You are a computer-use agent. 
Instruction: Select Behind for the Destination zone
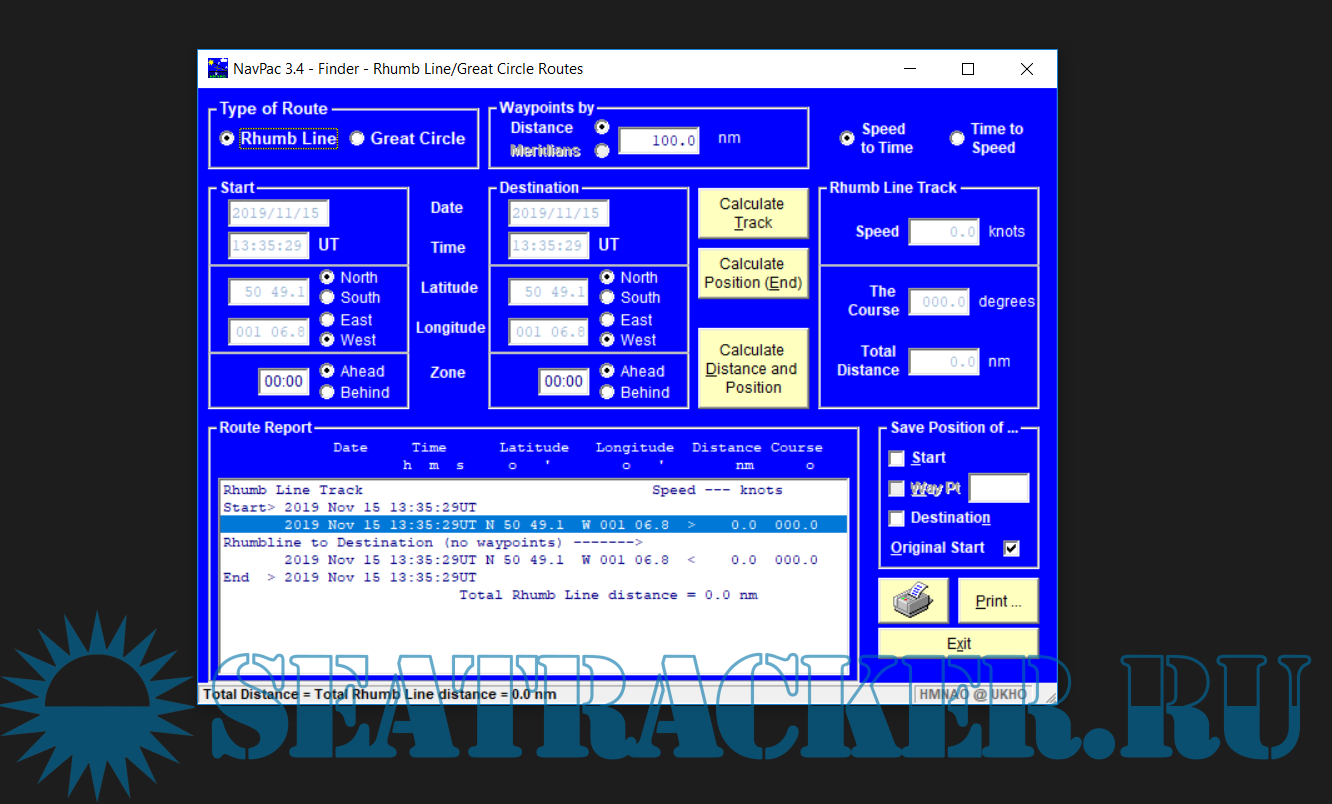coord(607,392)
